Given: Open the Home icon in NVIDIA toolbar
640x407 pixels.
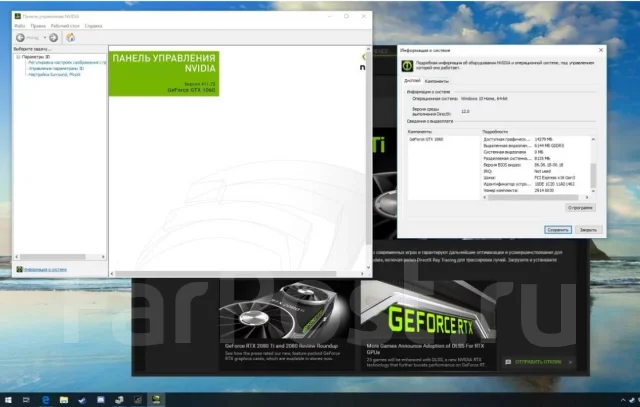Looking at the screenshot, I should 71,38.
